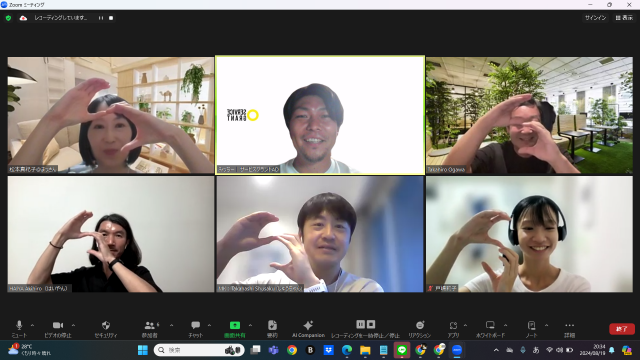Open File Explorer from taskbar

(x=365, y=350)
